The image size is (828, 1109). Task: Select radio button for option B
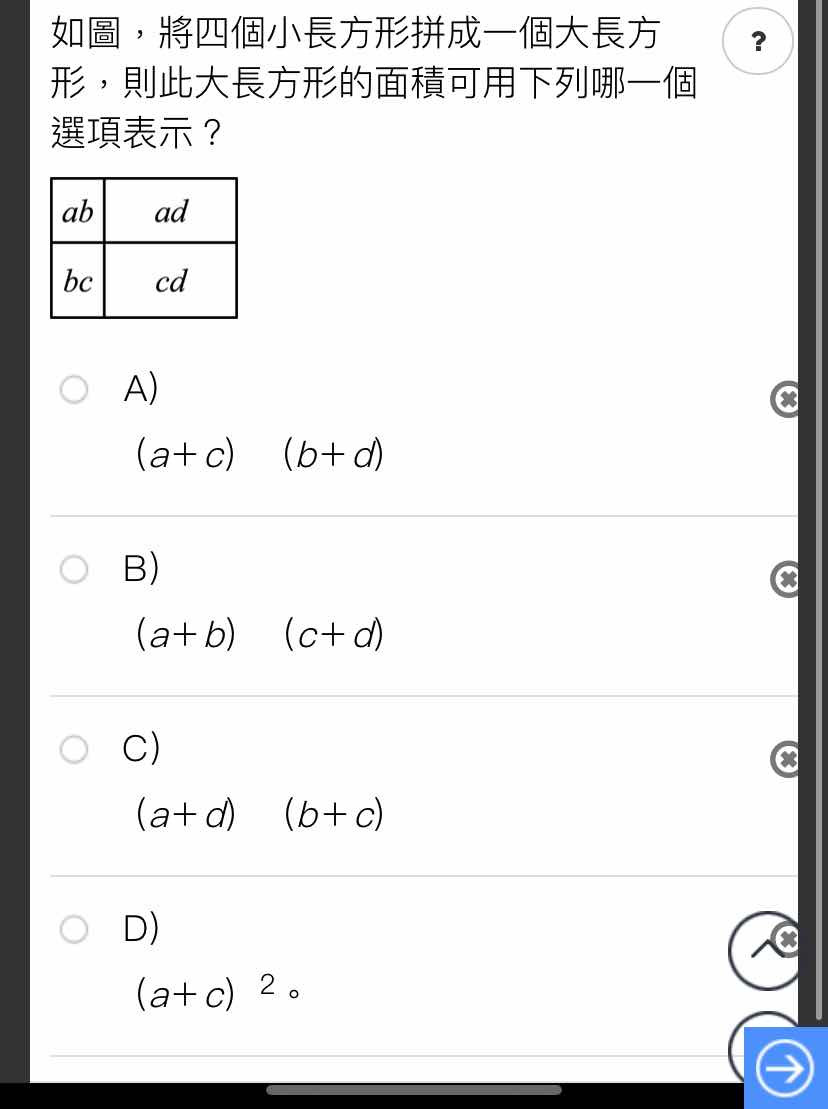(x=74, y=569)
